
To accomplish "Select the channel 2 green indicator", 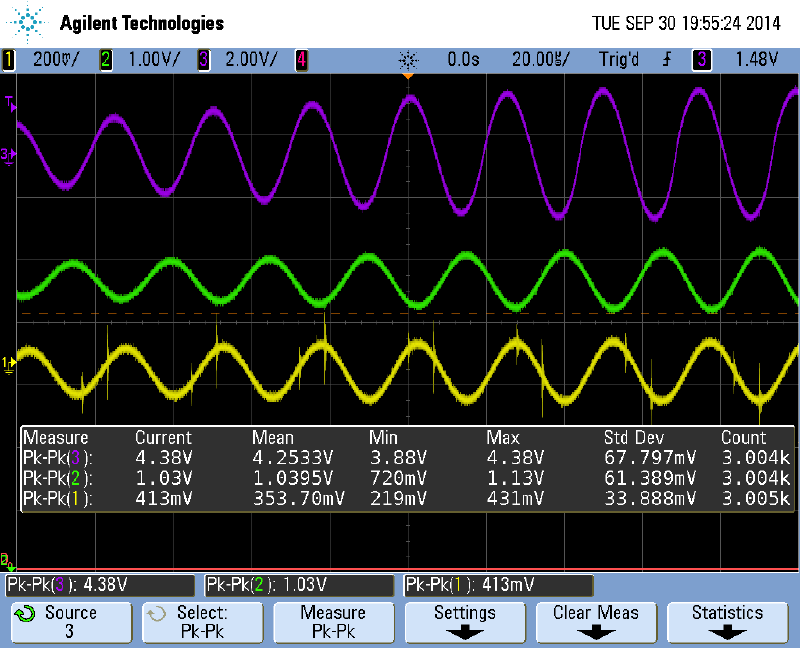I will (105, 60).
